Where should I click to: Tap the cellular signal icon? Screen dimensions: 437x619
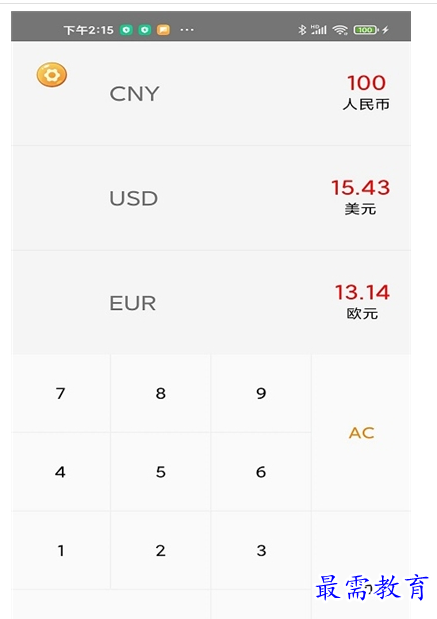pos(319,30)
